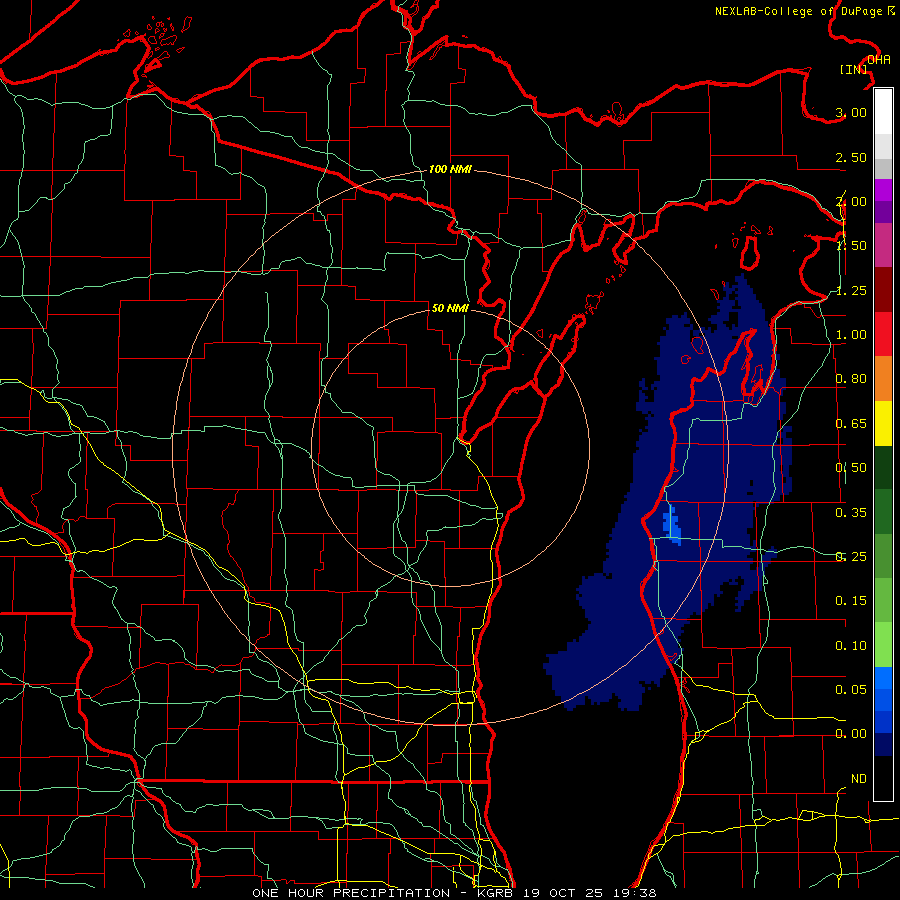
Task: Click the 0.50 legend value
Action: pyautogui.click(x=851, y=468)
